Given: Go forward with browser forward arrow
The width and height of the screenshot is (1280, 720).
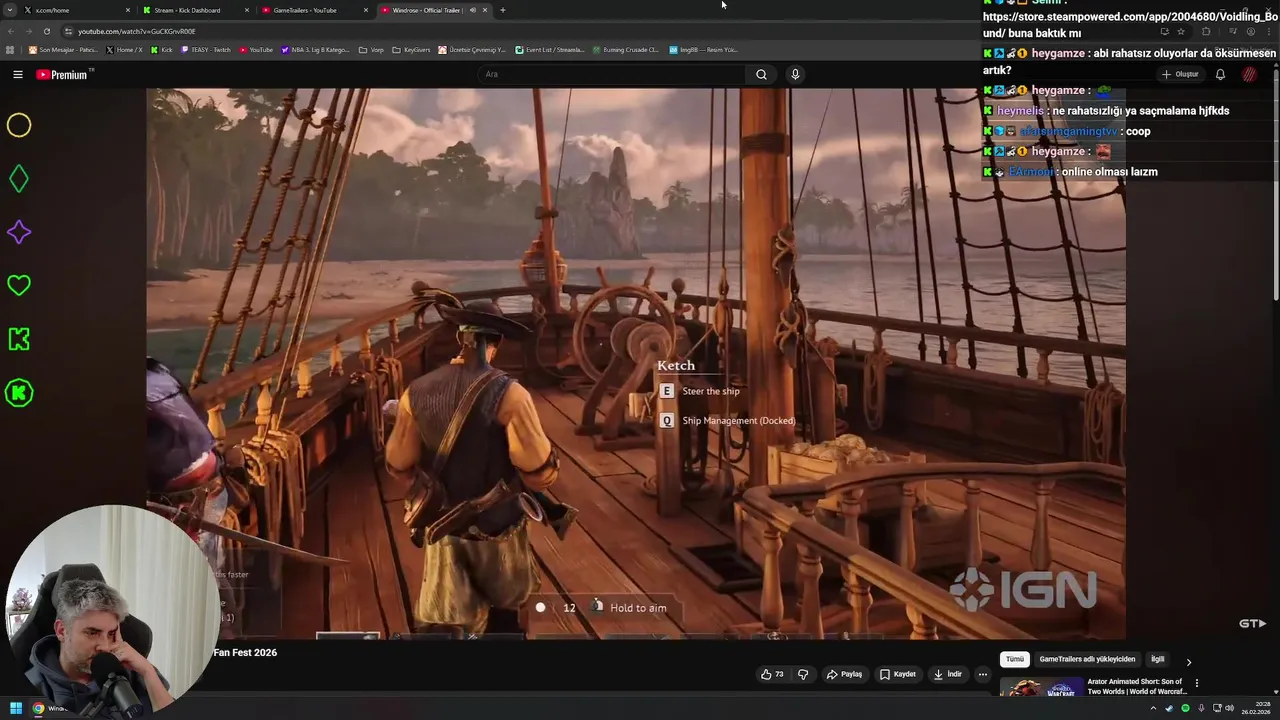Looking at the screenshot, I should point(29,31).
